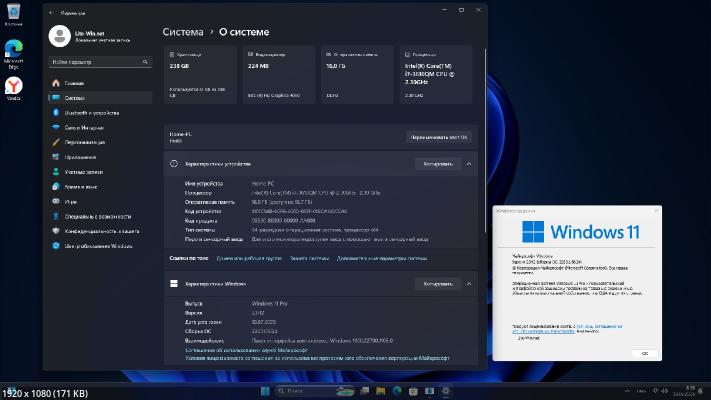The width and height of the screenshot is (711, 400).
Task: Go back with Settings back arrow
Action: (x=51, y=13)
